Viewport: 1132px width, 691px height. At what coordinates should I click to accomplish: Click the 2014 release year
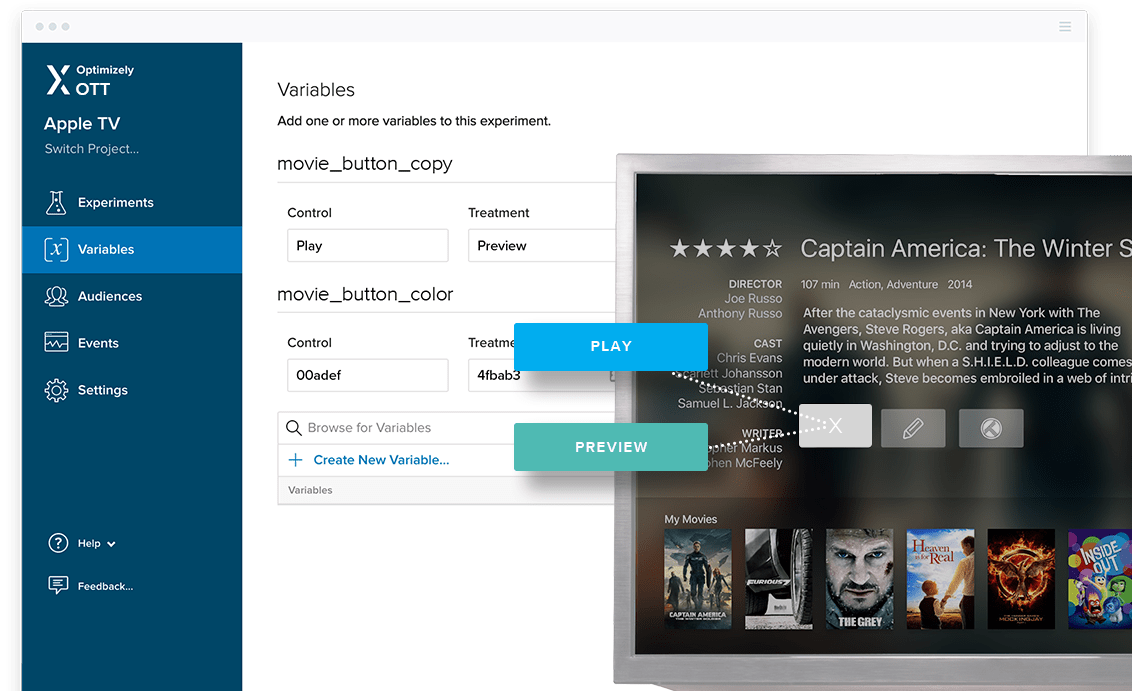point(960,284)
